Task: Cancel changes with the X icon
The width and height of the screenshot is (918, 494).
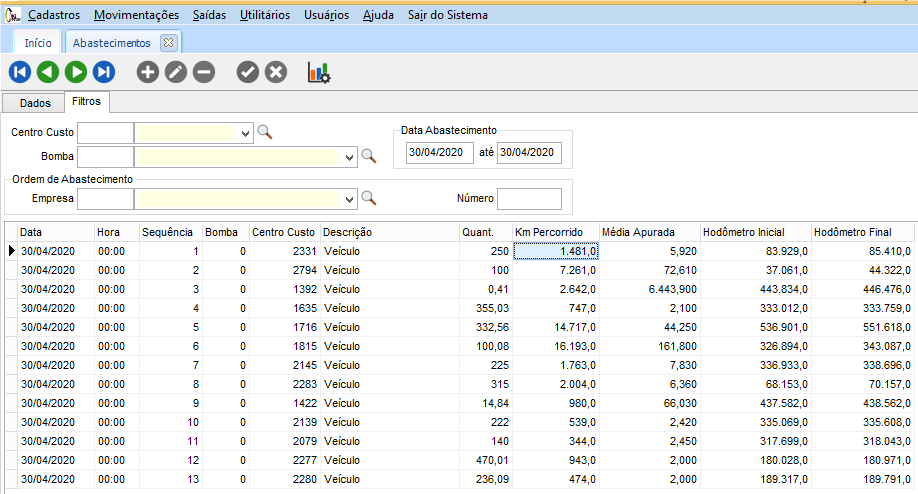Action: coord(276,72)
